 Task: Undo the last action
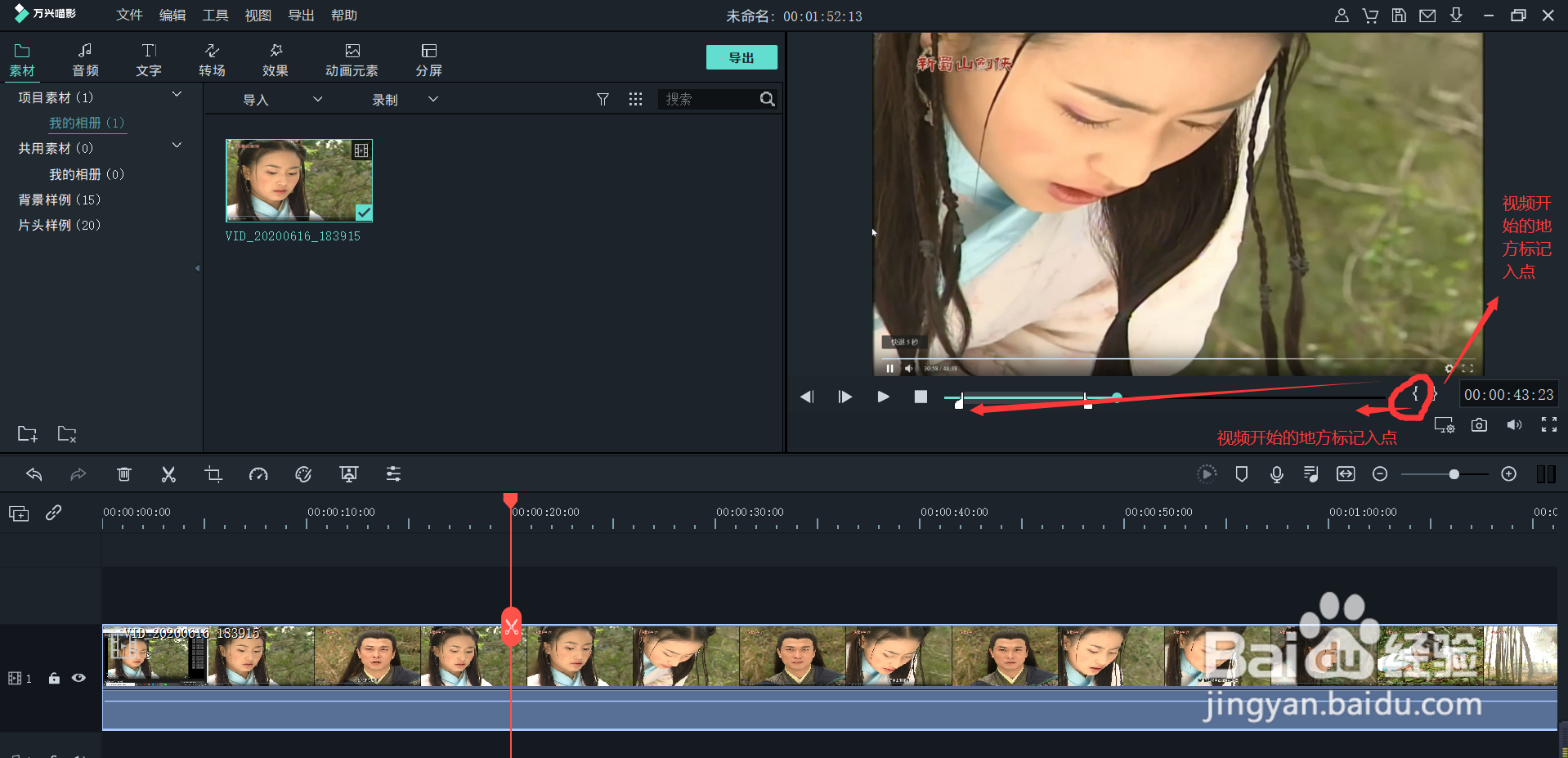pyautogui.click(x=34, y=474)
